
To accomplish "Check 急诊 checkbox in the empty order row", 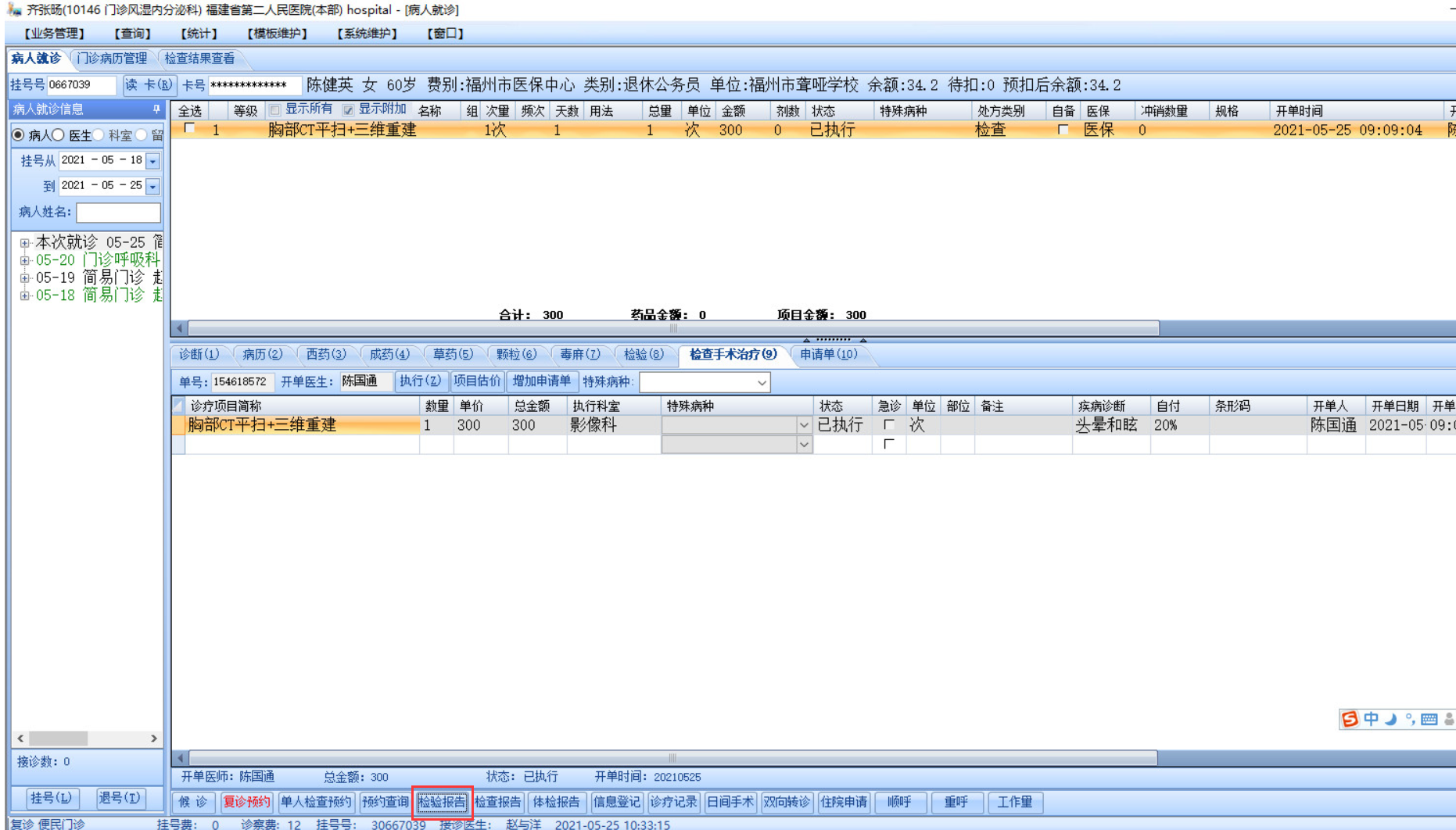I will pos(888,444).
